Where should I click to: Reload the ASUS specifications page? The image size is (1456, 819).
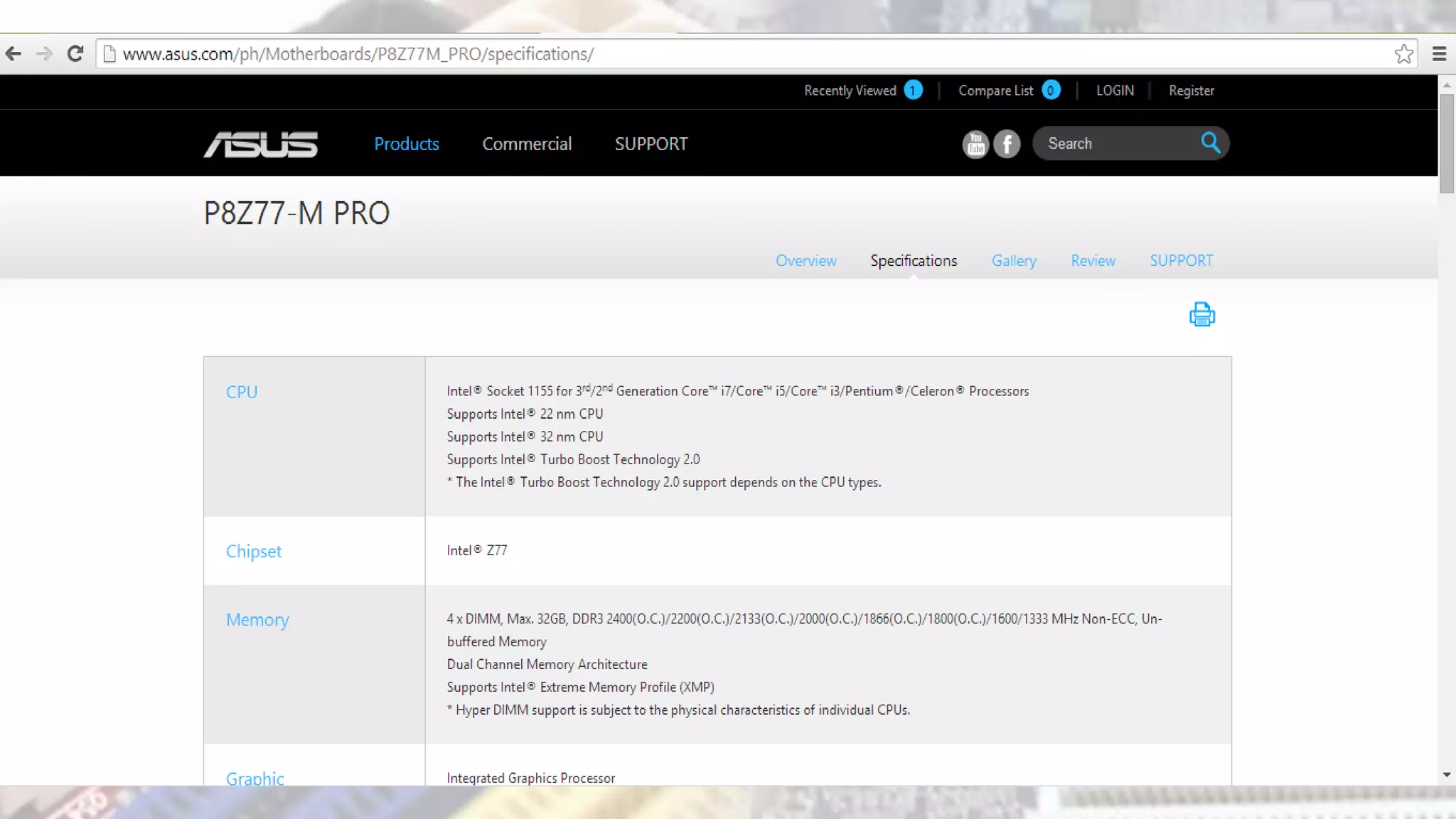(75, 54)
